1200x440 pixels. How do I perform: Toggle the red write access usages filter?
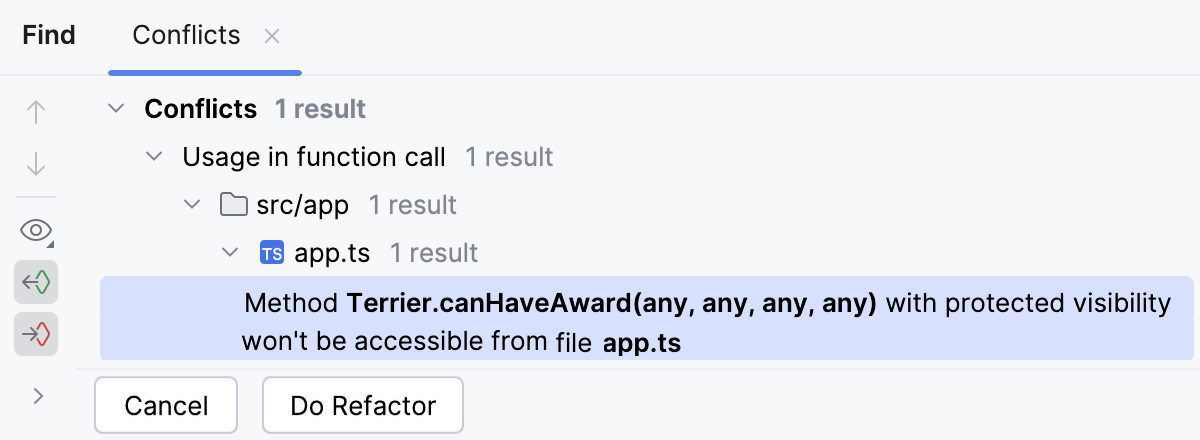pos(36,335)
